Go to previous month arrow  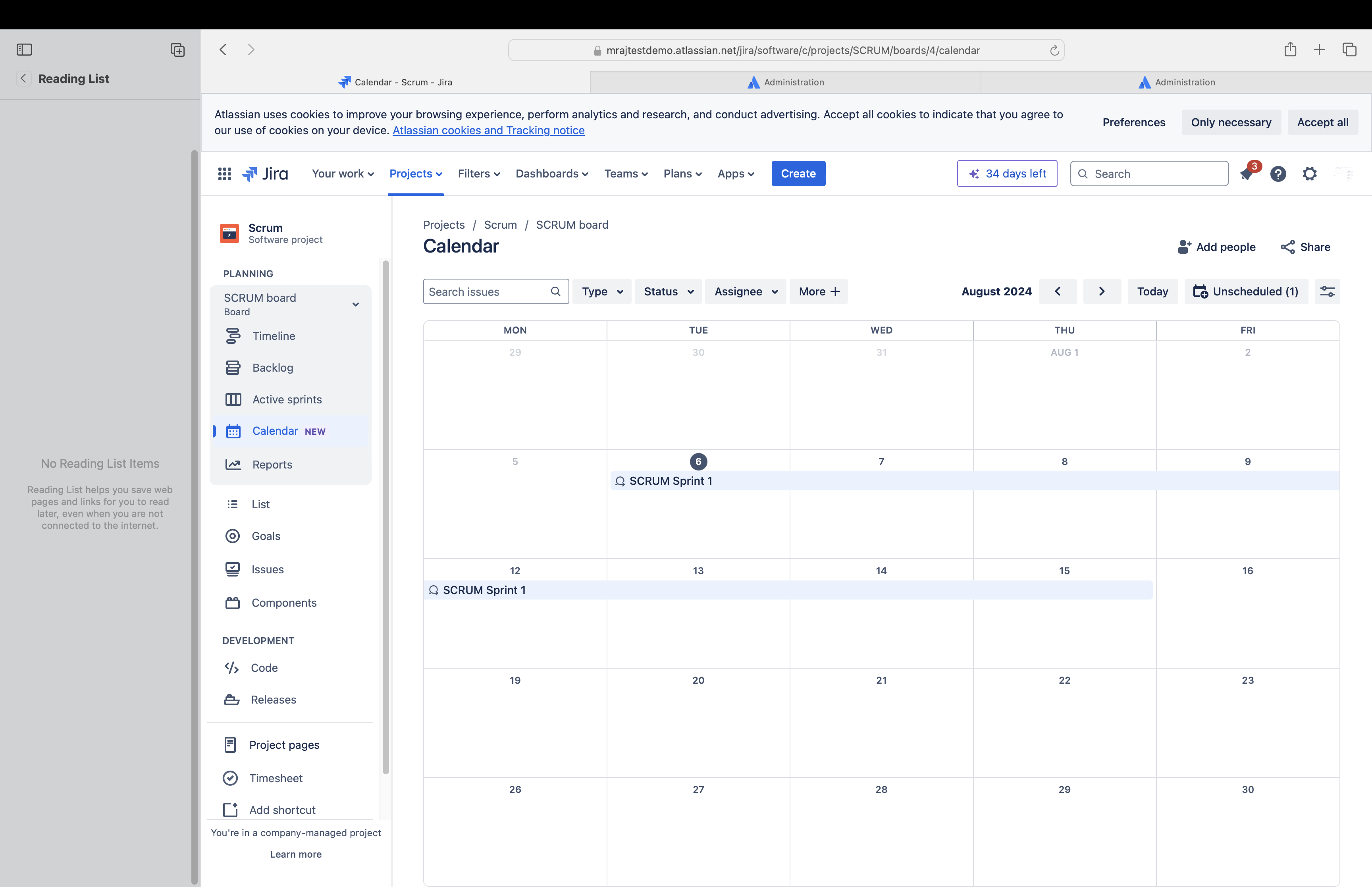point(1058,291)
